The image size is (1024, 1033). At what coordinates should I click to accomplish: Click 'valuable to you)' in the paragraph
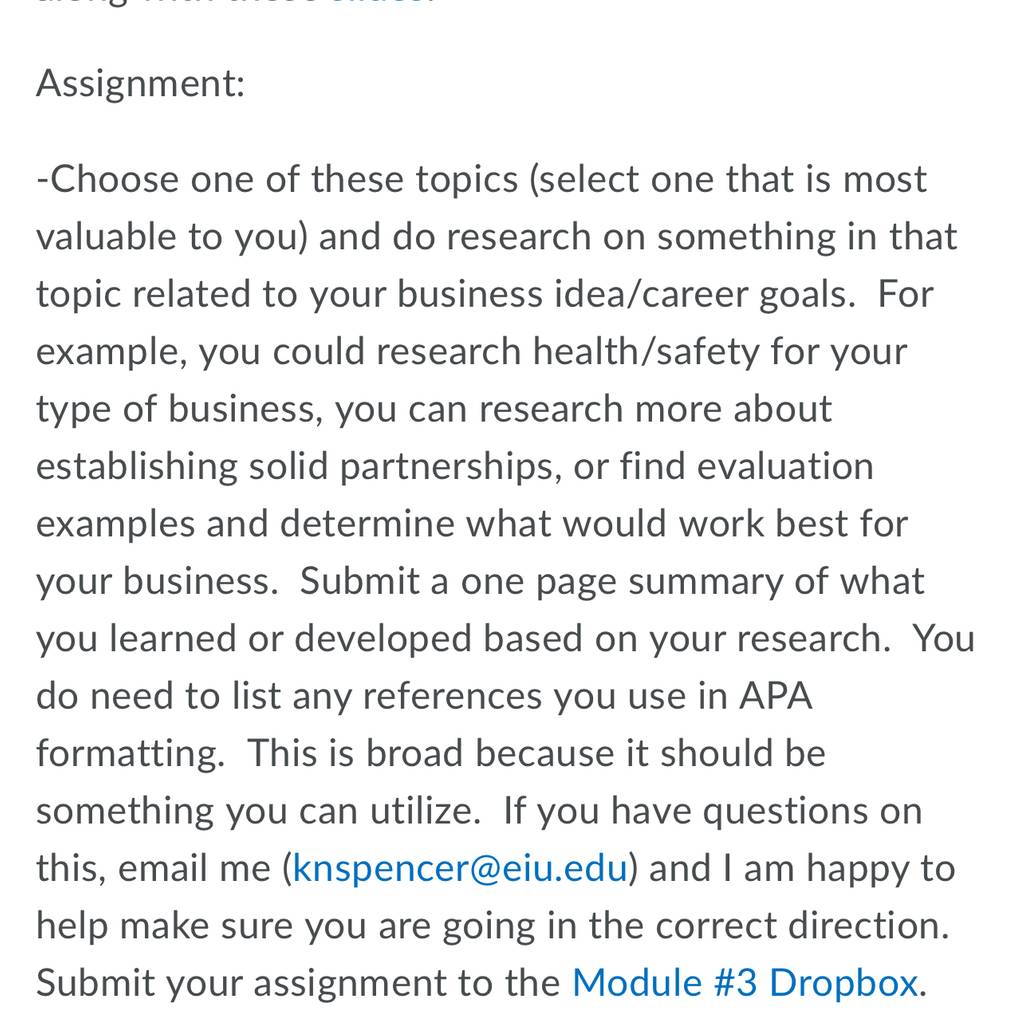click(172, 237)
